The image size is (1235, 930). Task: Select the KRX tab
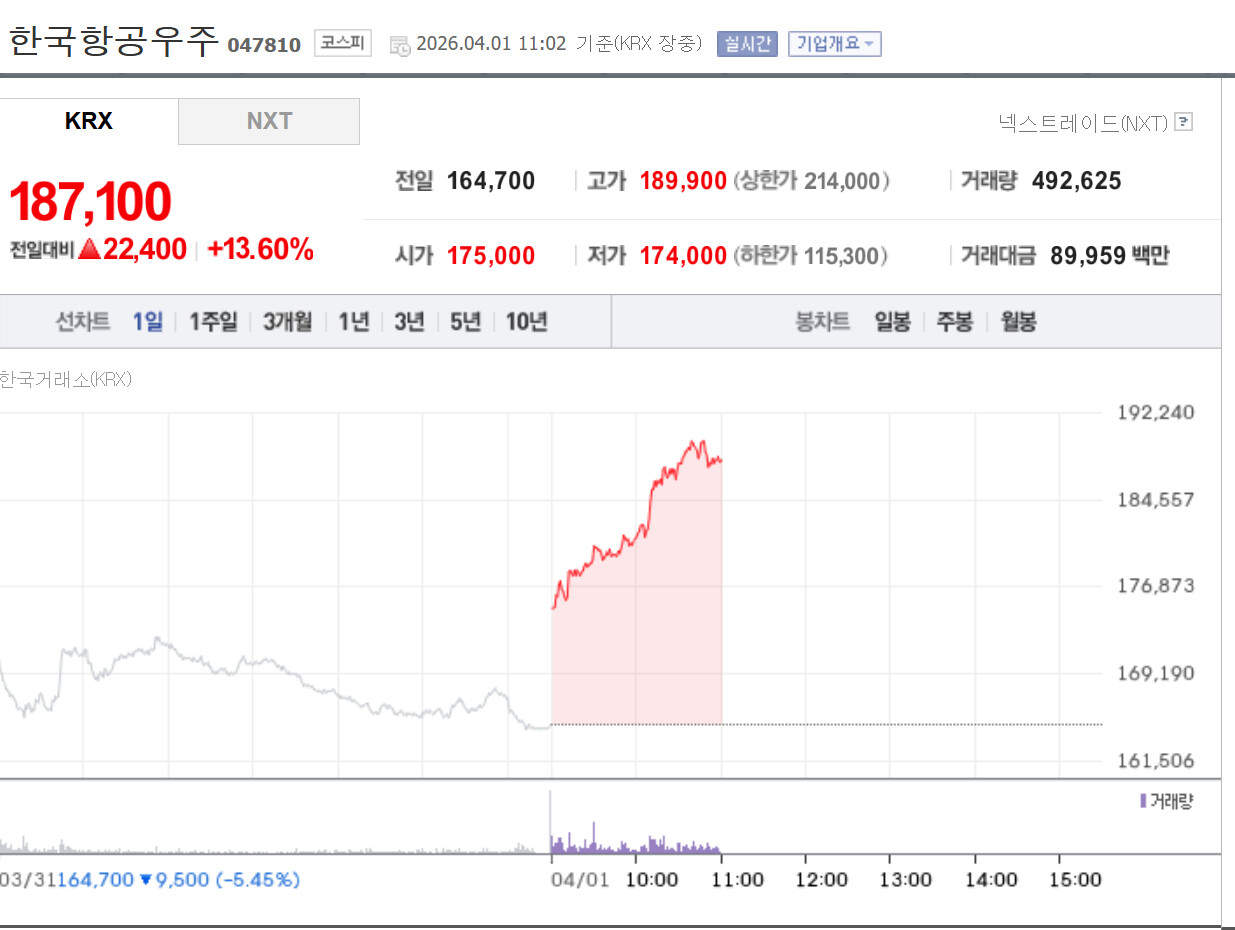click(x=89, y=121)
